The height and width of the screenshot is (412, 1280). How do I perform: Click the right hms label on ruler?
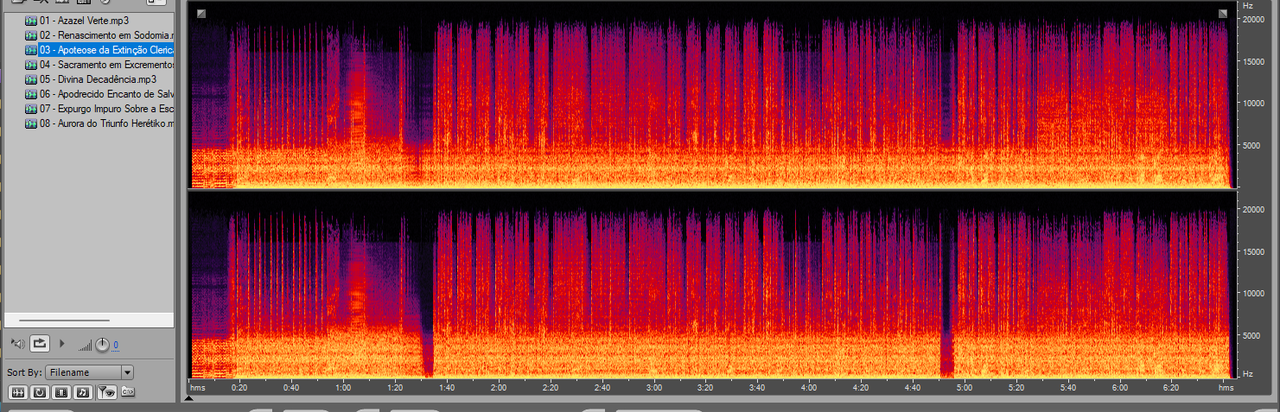point(1226,387)
